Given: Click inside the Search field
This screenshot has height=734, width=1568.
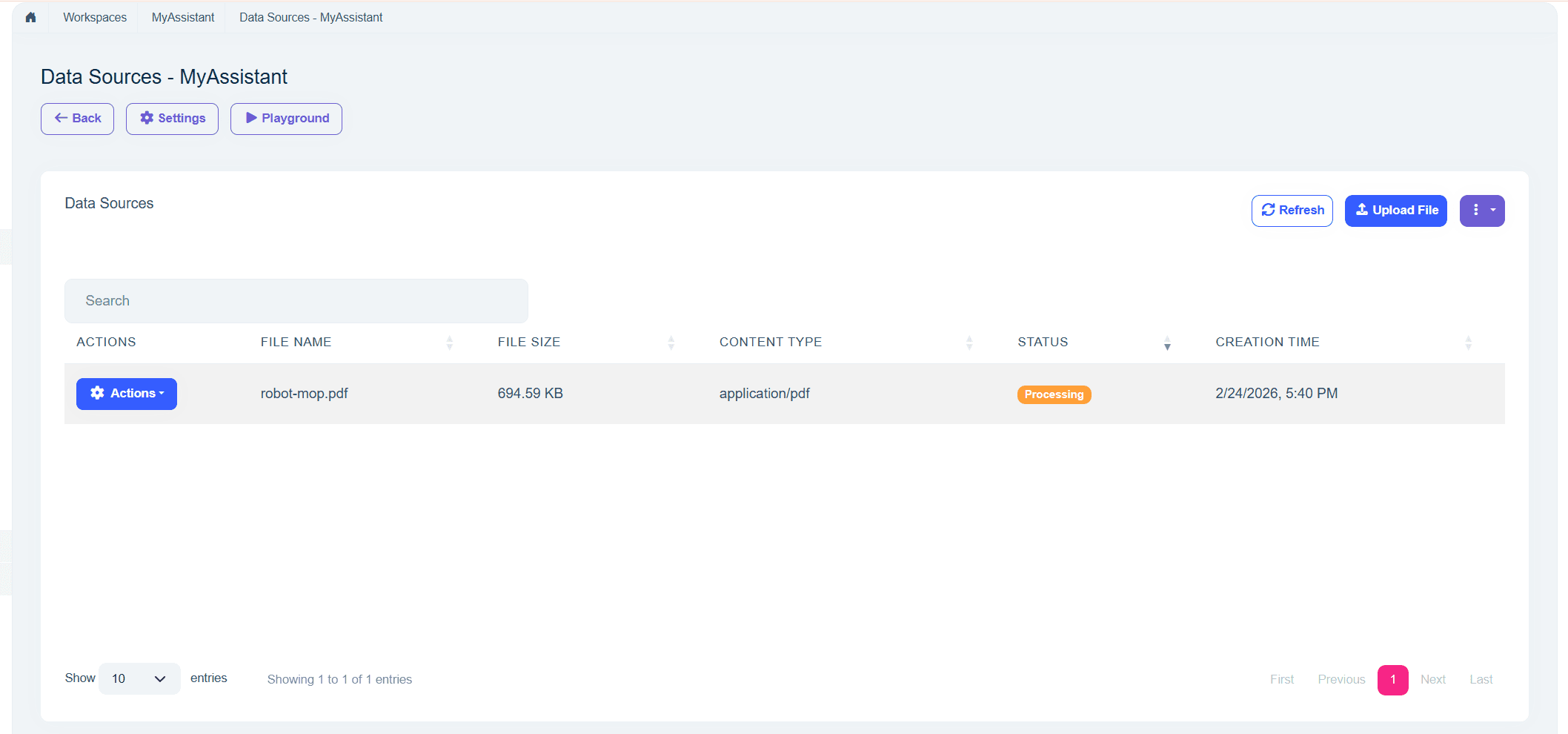Looking at the screenshot, I should (x=296, y=300).
